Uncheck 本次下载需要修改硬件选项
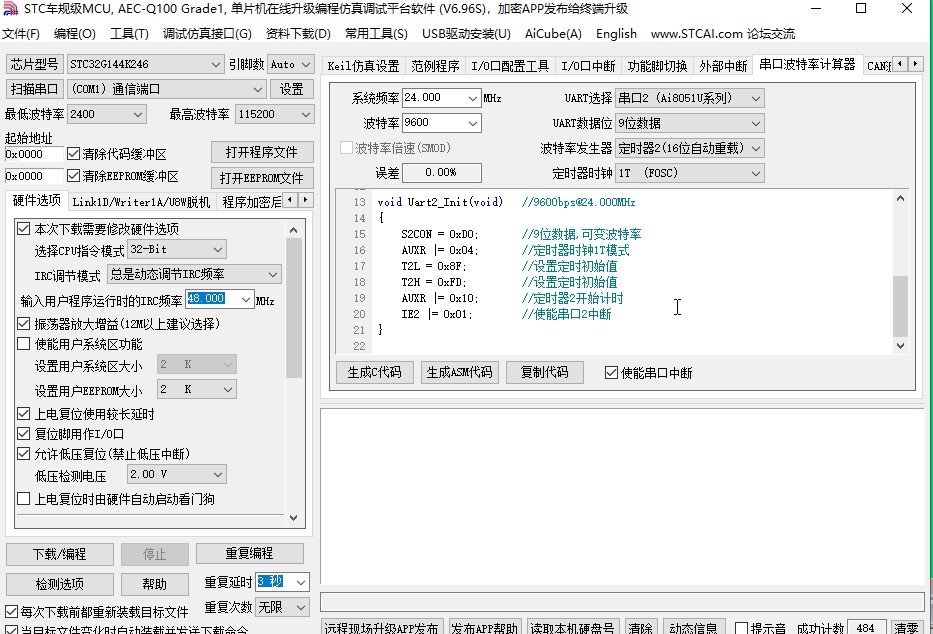933x634 pixels. 23,229
